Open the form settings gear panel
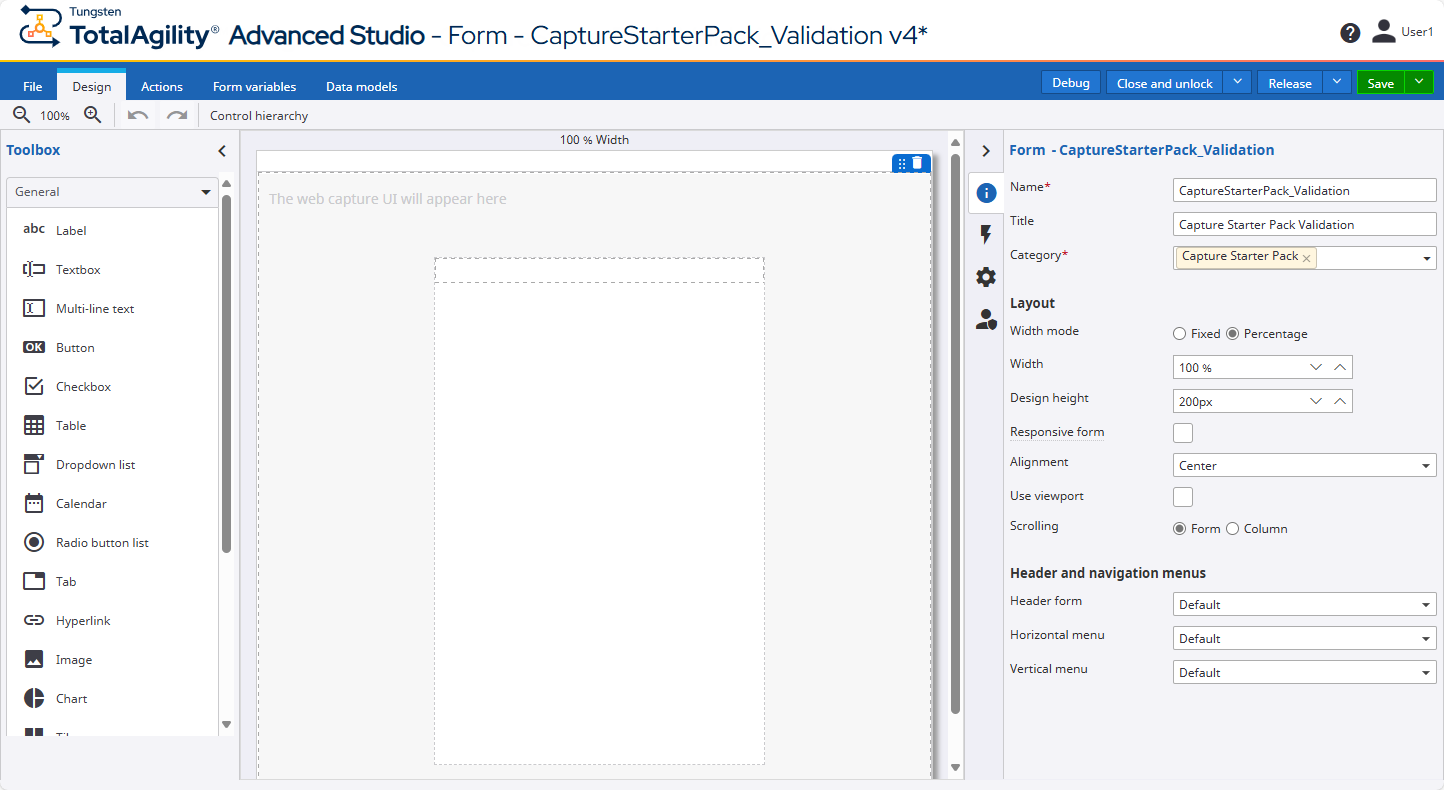The width and height of the screenshot is (1444, 790). (x=986, y=277)
